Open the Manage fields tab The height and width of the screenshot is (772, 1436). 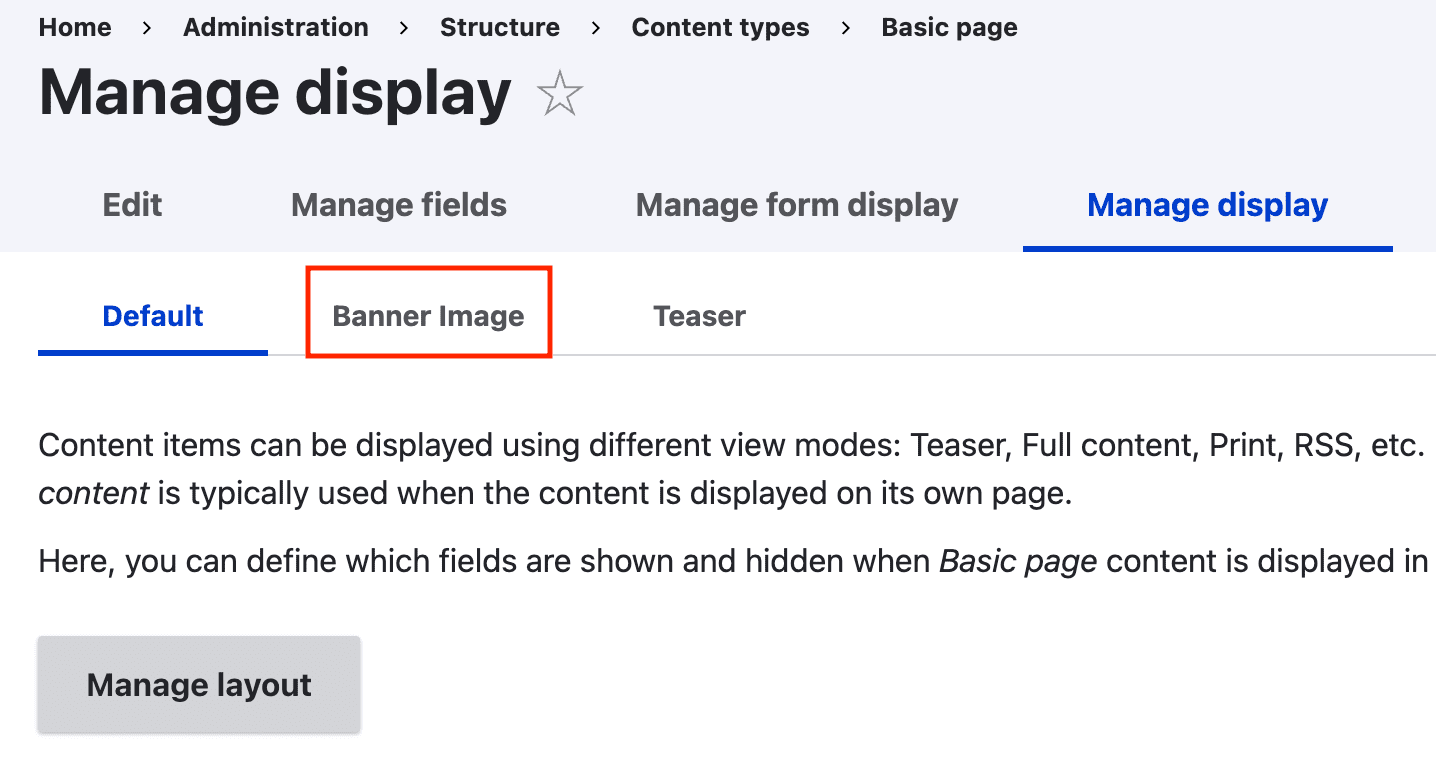[399, 206]
